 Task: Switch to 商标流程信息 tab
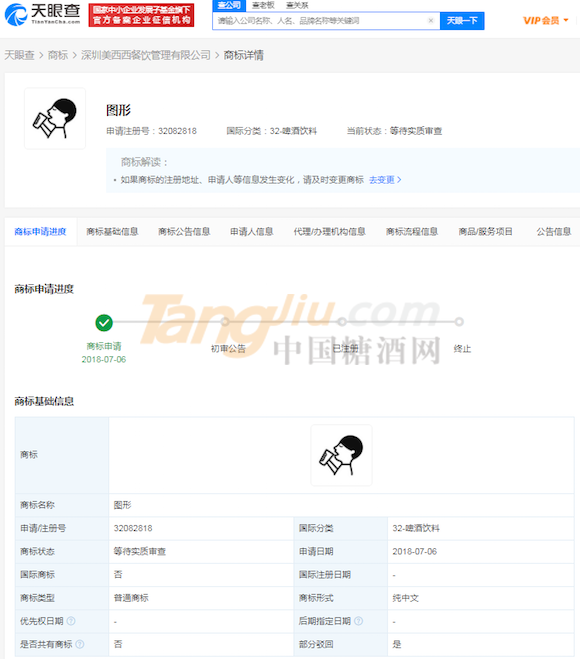pos(412,232)
